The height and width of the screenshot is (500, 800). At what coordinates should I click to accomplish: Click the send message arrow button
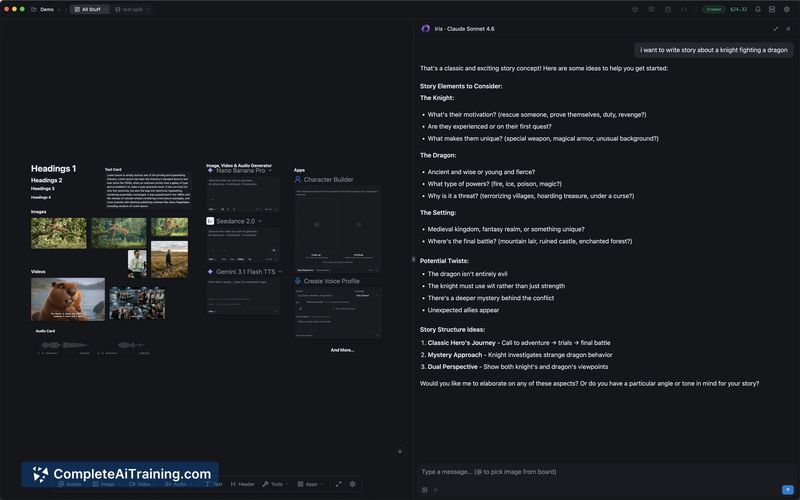click(x=789, y=489)
